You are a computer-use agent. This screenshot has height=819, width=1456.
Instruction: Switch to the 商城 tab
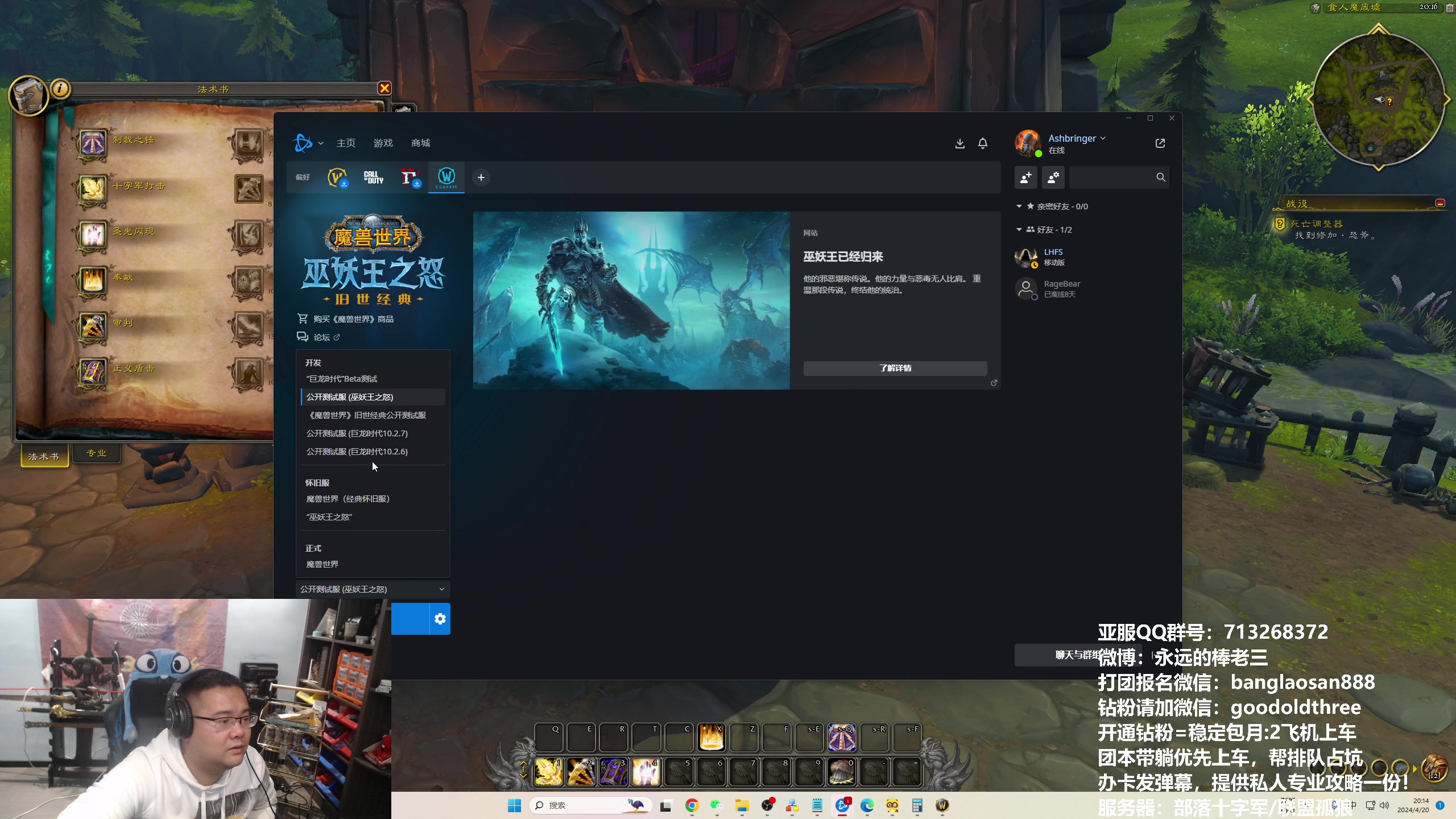pyautogui.click(x=420, y=143)
